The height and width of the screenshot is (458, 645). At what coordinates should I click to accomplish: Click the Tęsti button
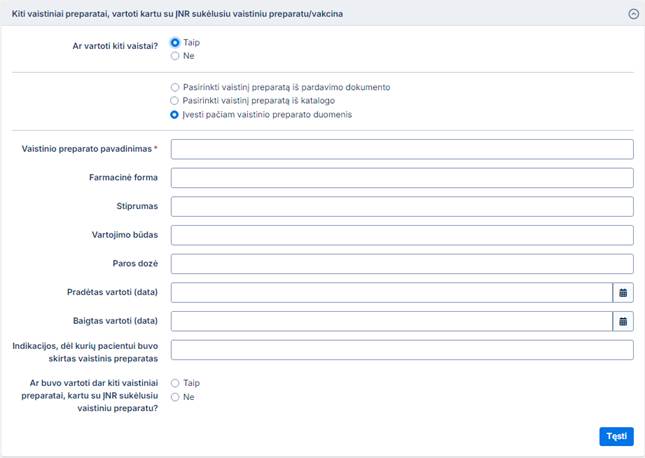point(616,436)
